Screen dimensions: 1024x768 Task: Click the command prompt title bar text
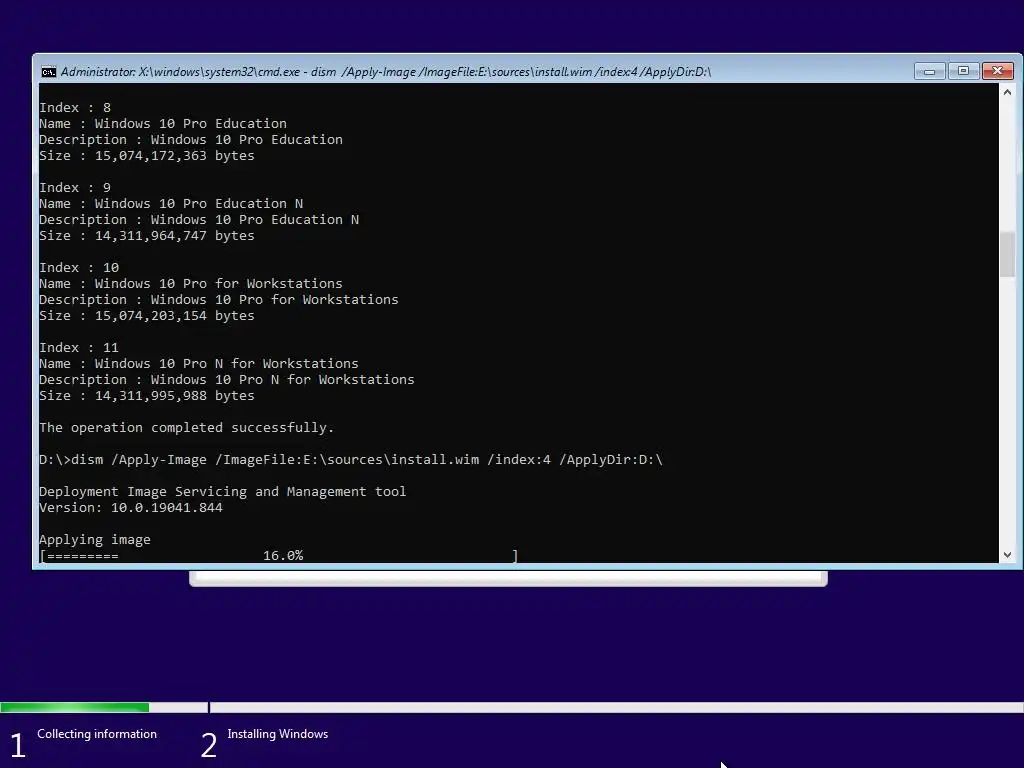(x=386, y=72)
